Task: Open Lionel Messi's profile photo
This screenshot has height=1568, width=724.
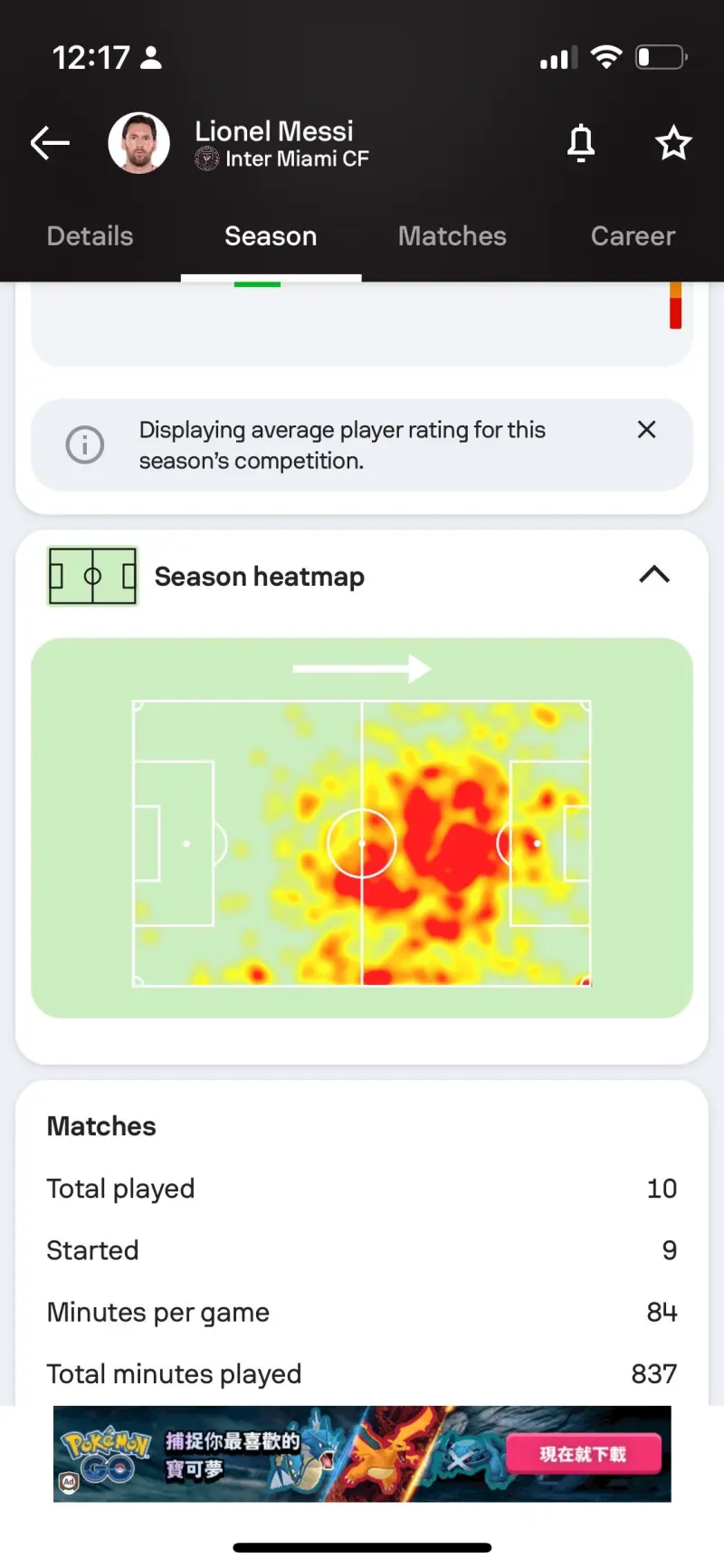Action: tap(139, 143)
